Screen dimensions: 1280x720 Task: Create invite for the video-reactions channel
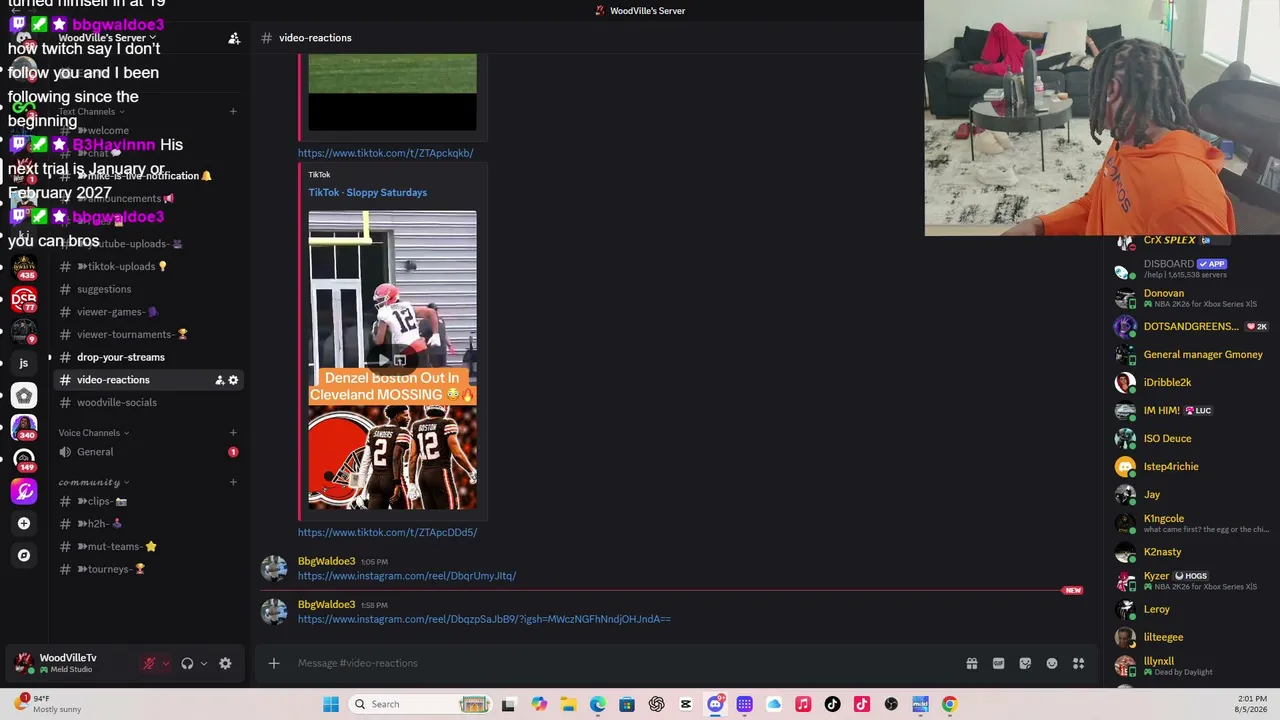click(219, 380)
